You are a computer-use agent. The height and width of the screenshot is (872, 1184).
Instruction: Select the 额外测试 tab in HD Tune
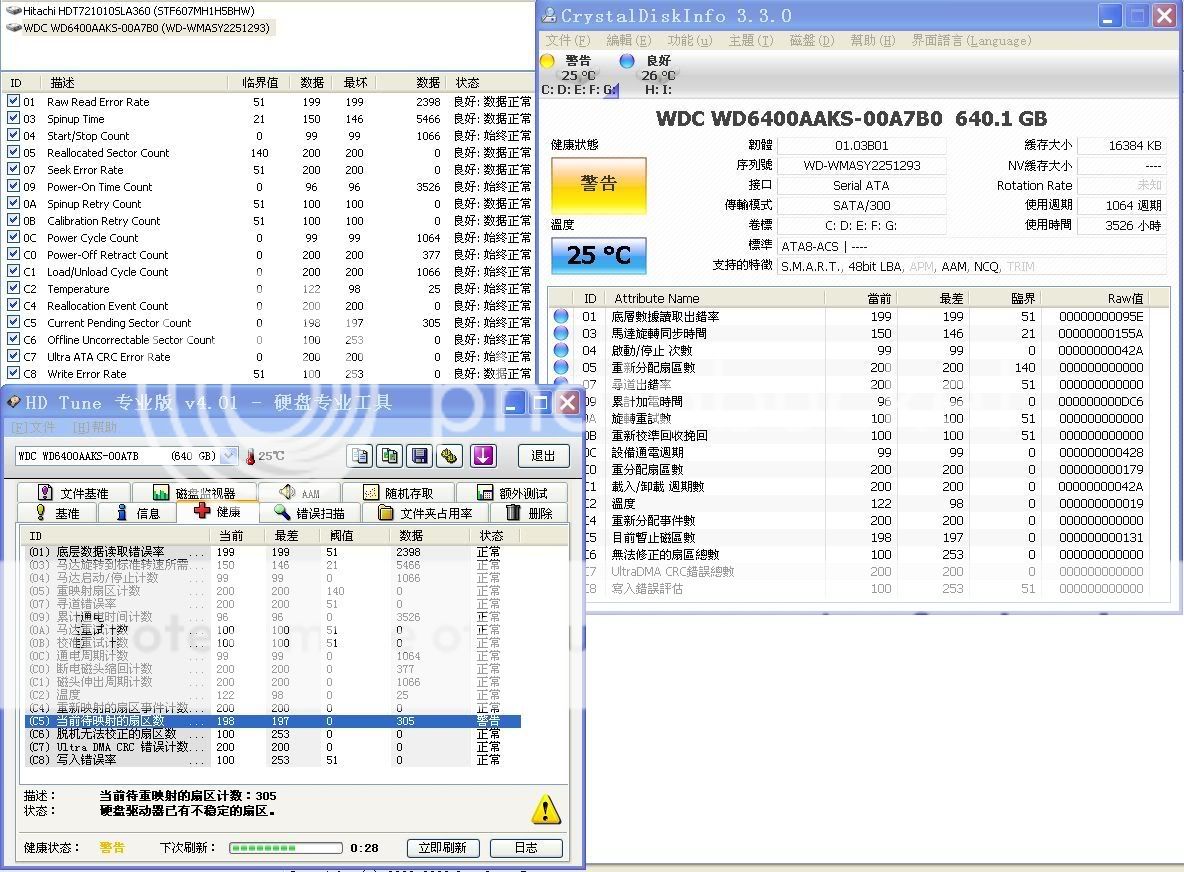(x=512, y=492)
